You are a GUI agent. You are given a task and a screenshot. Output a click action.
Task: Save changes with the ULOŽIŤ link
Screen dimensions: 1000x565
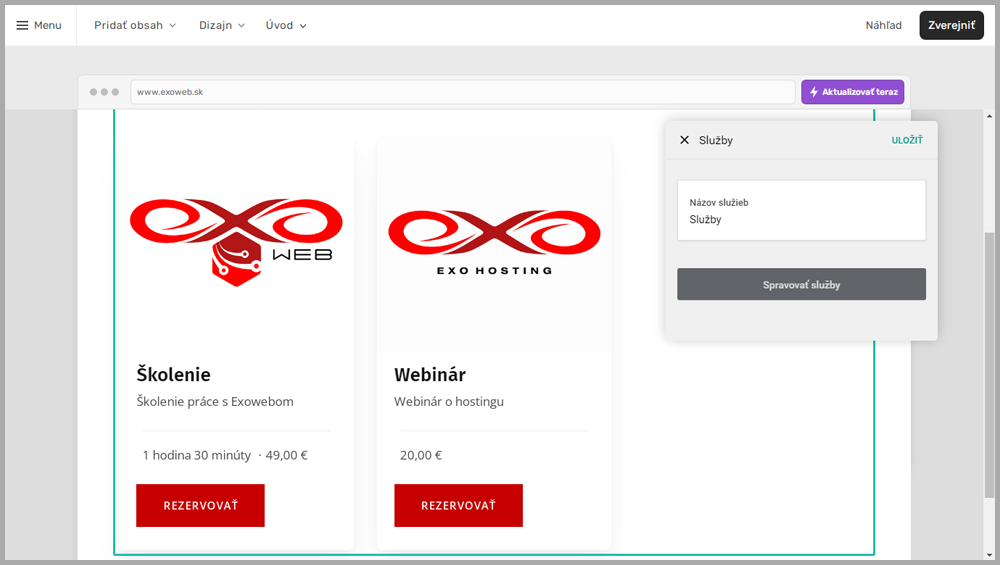tap(907, 140)
